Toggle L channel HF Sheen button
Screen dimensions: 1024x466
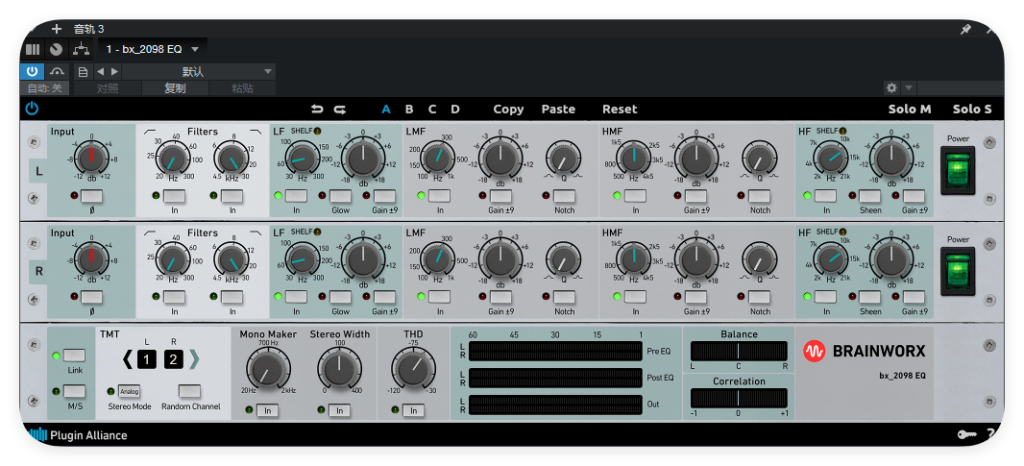click(x=870, y=196)
